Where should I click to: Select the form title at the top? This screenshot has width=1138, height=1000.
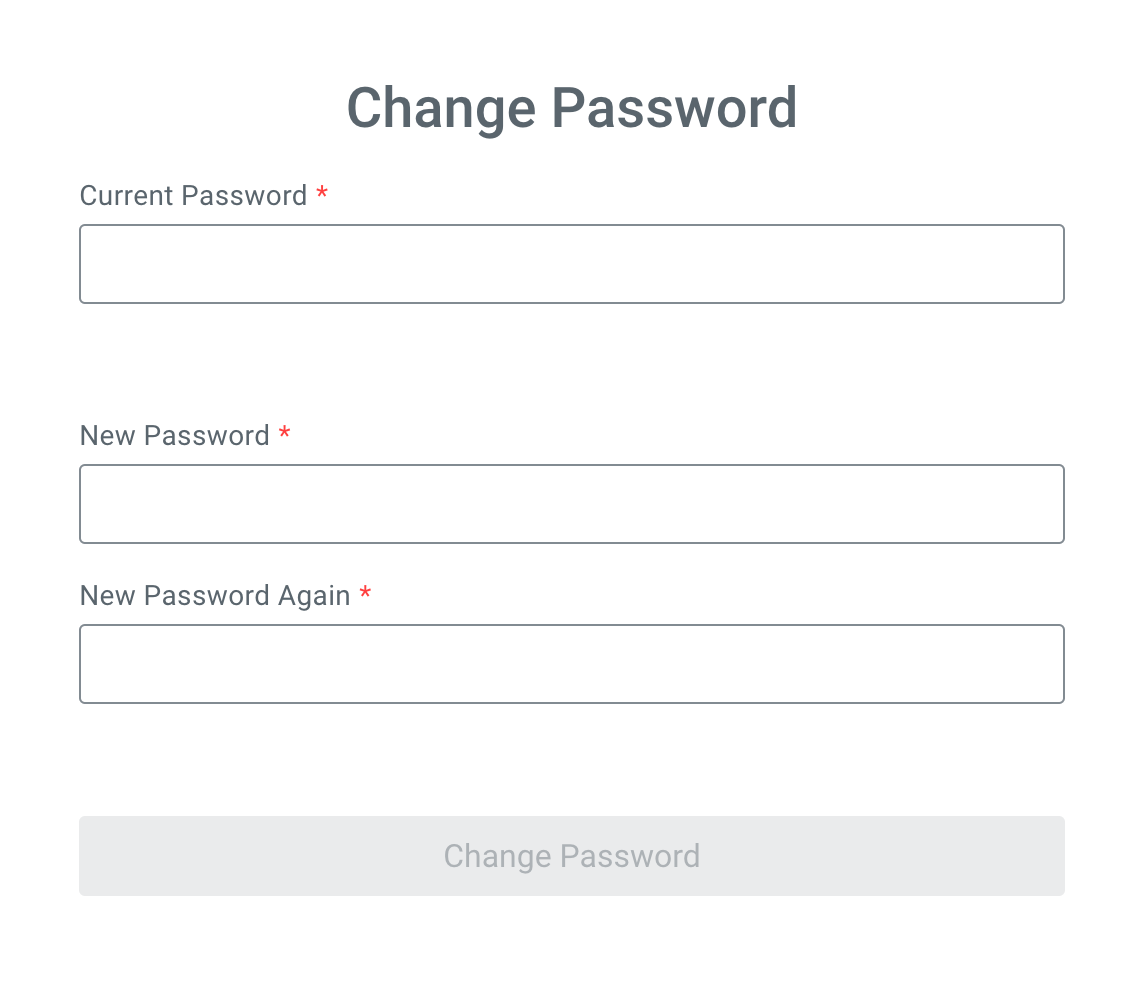[571, 108]
